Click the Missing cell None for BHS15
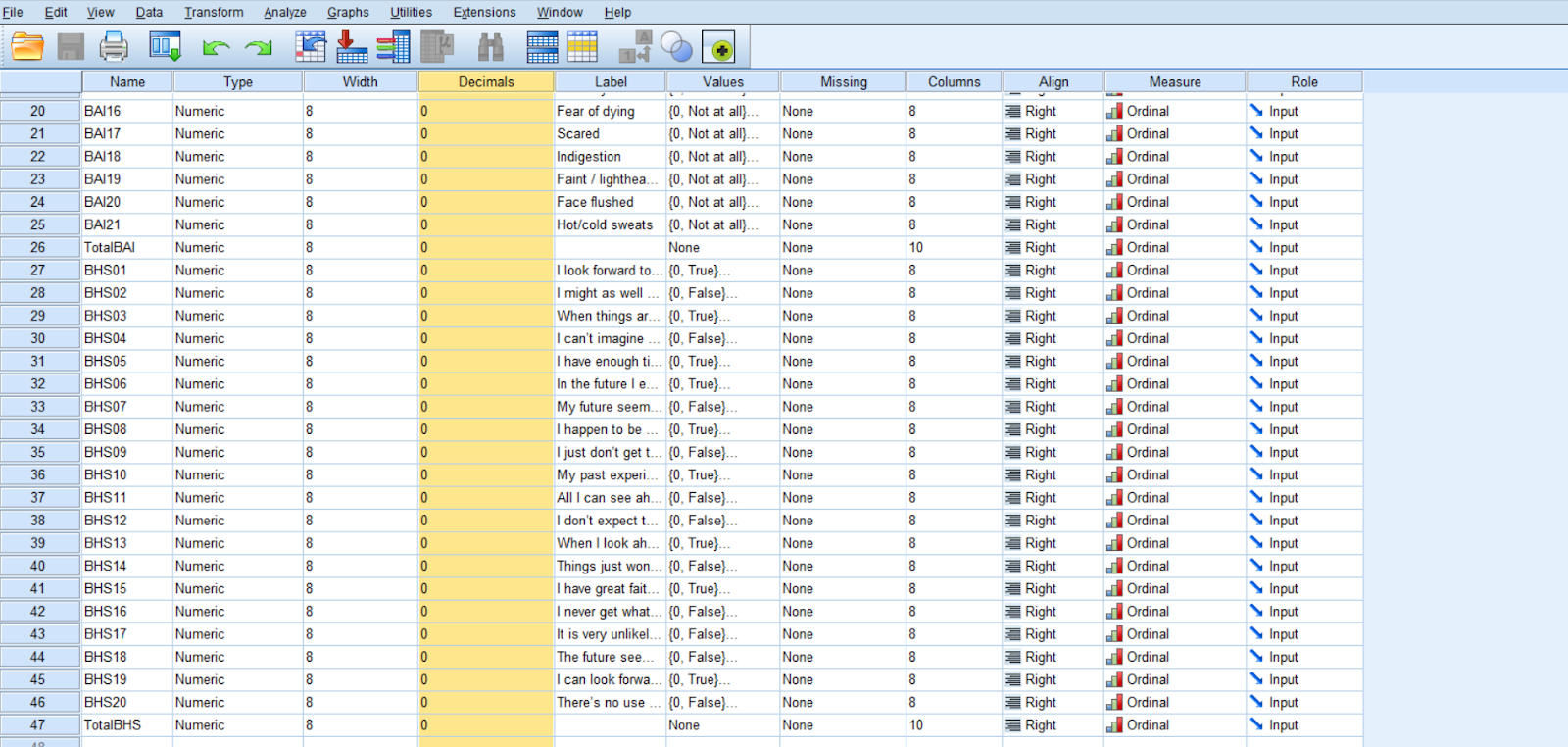Viewport: 1568px width, 747px height. [844, 588]
